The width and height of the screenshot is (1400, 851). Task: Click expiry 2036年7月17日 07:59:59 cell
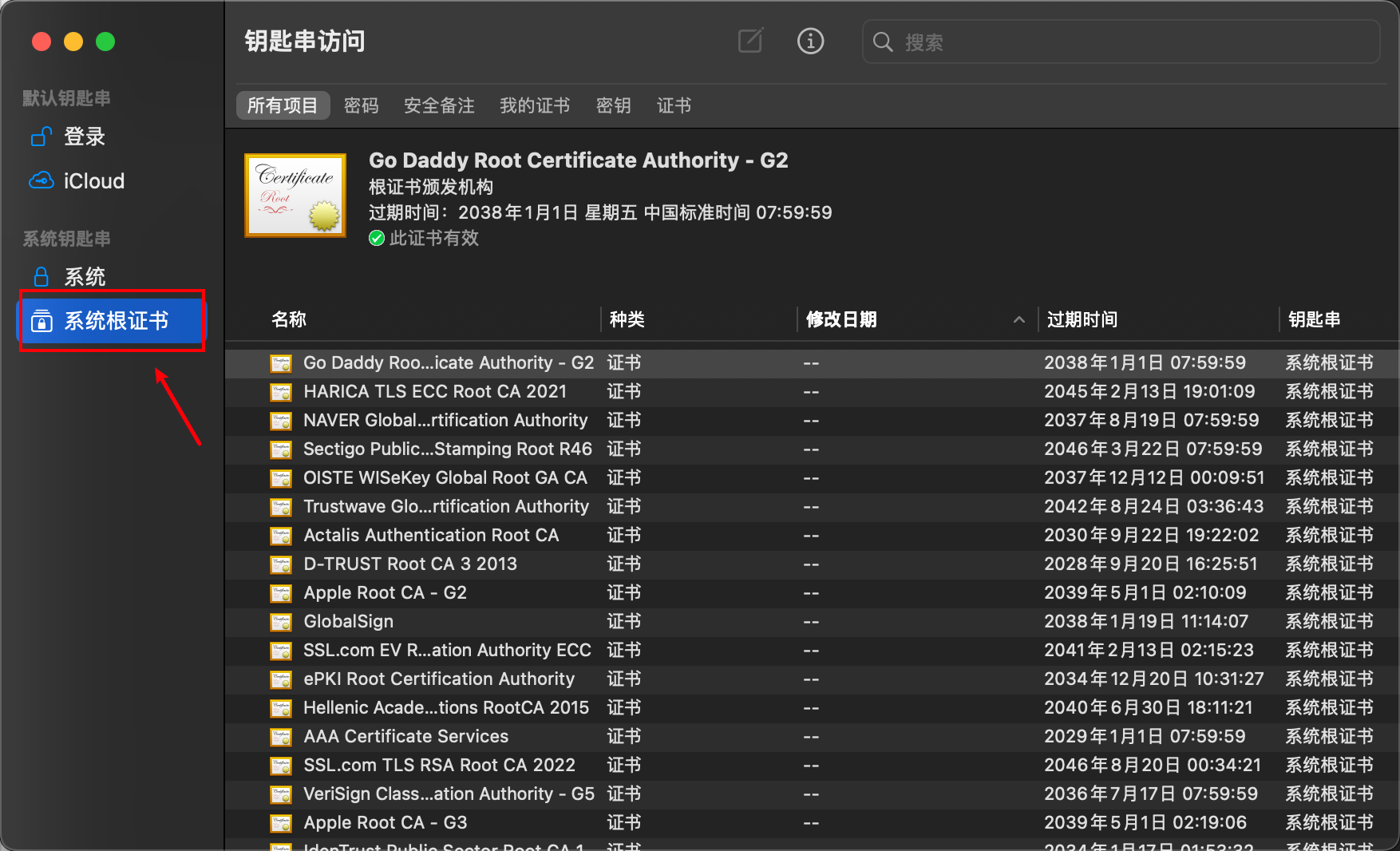coord(1151,794)
